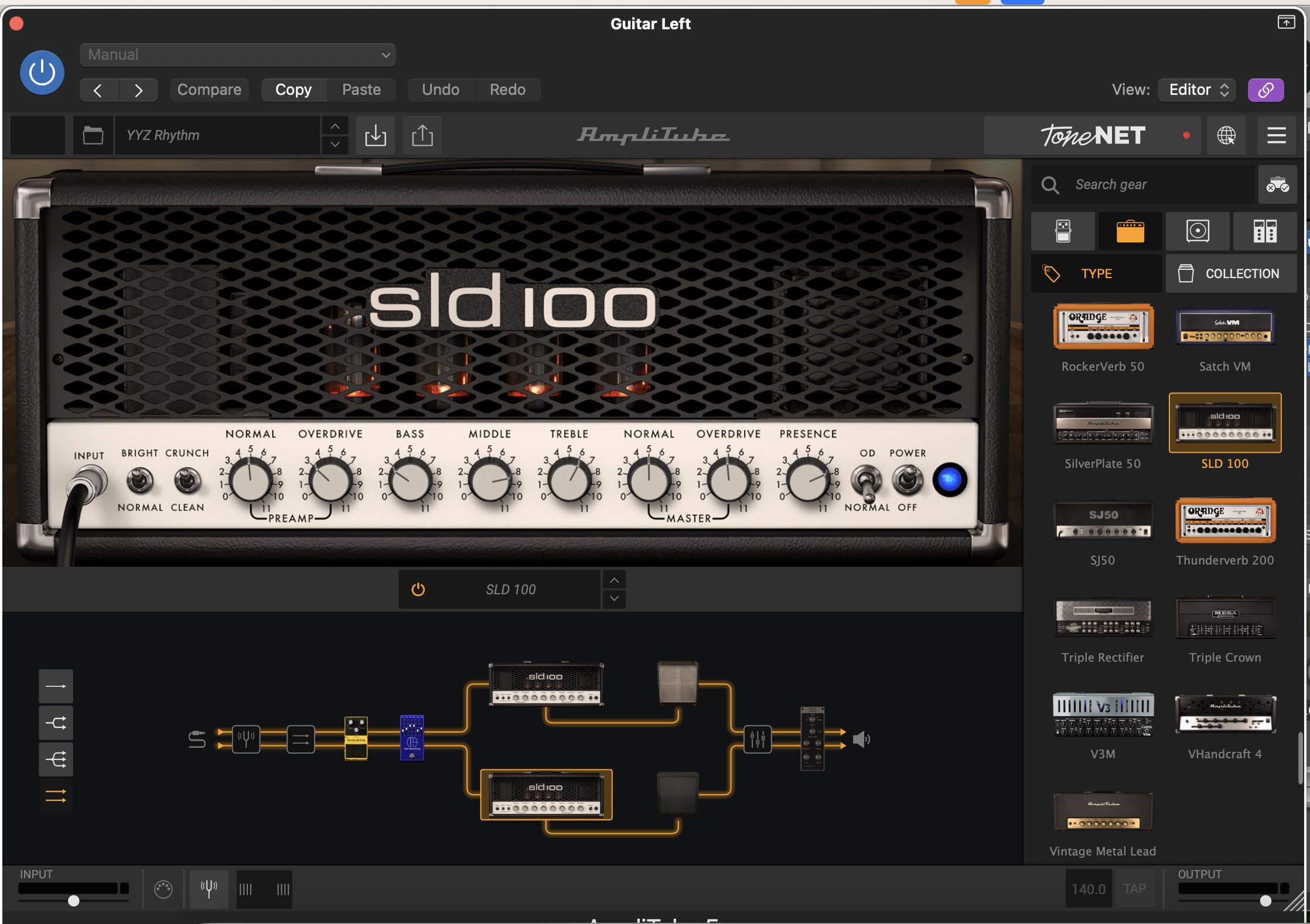
Task: Select the Satch VM amp thumbnail
Action: (x=1225, y=327)
